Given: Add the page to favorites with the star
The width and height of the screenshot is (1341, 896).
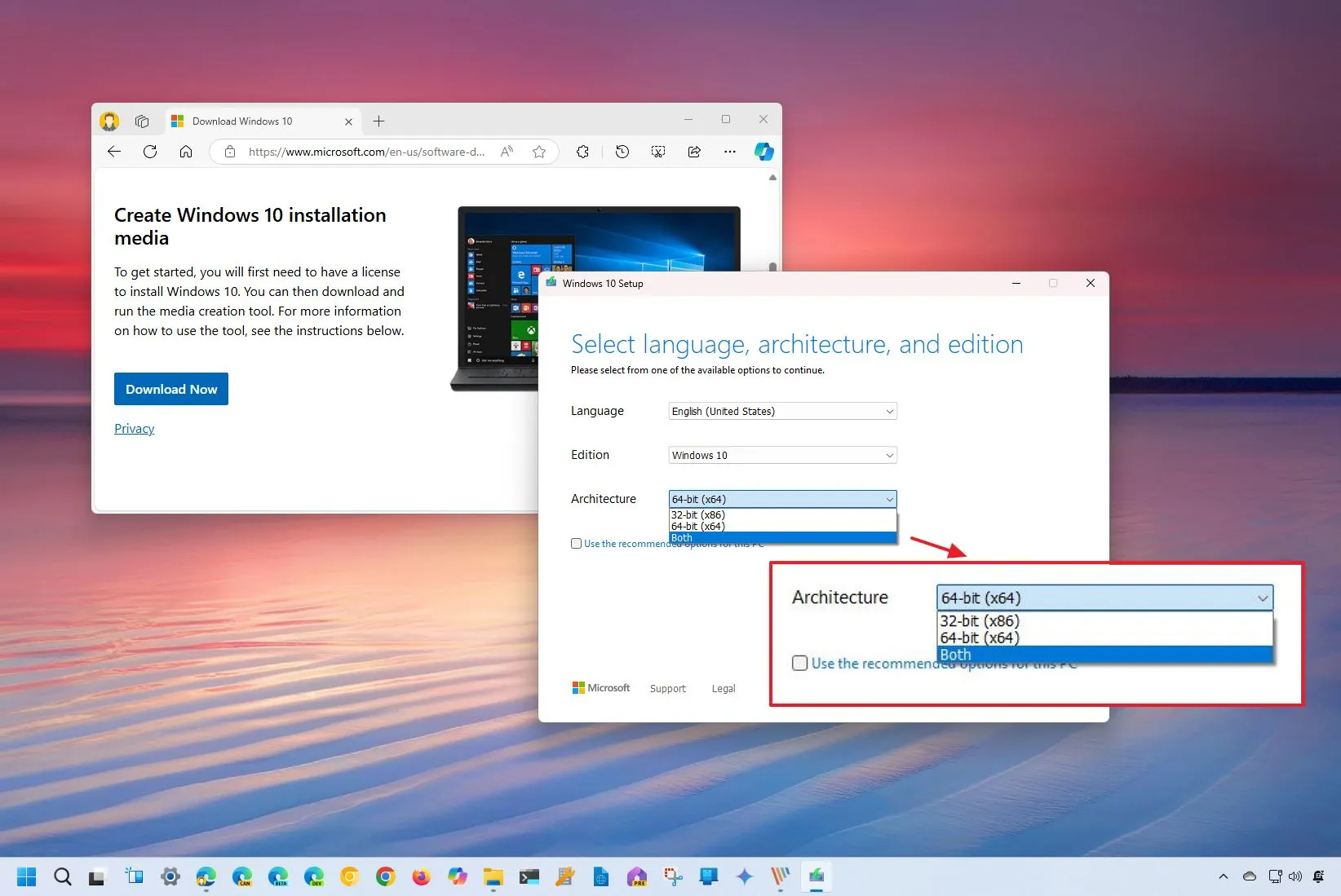Looking at the screenshot, I should click(x=538, y=152).
